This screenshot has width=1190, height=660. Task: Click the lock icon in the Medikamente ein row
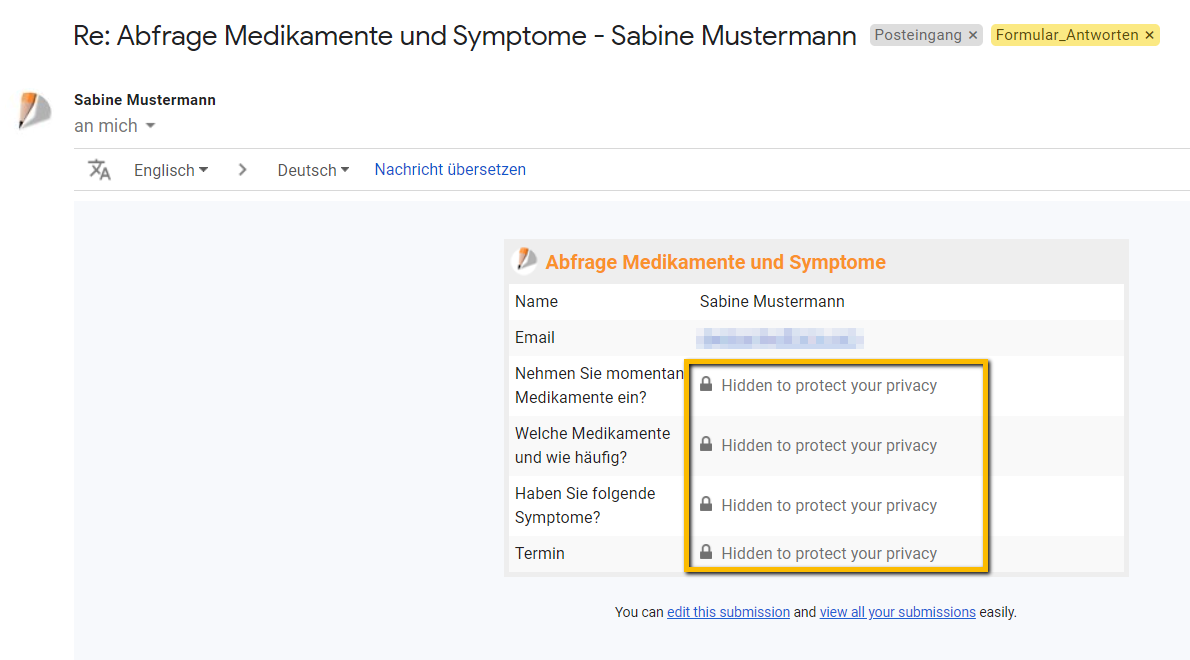(x=706, y=385)
